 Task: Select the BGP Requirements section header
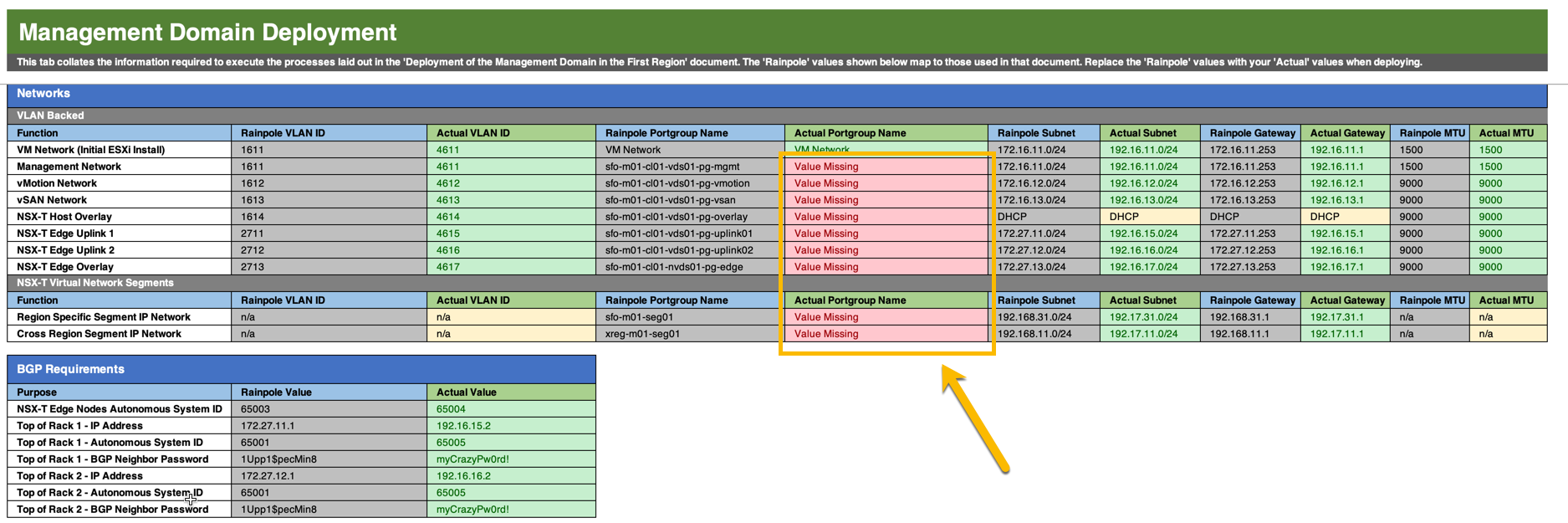[301, 369]
